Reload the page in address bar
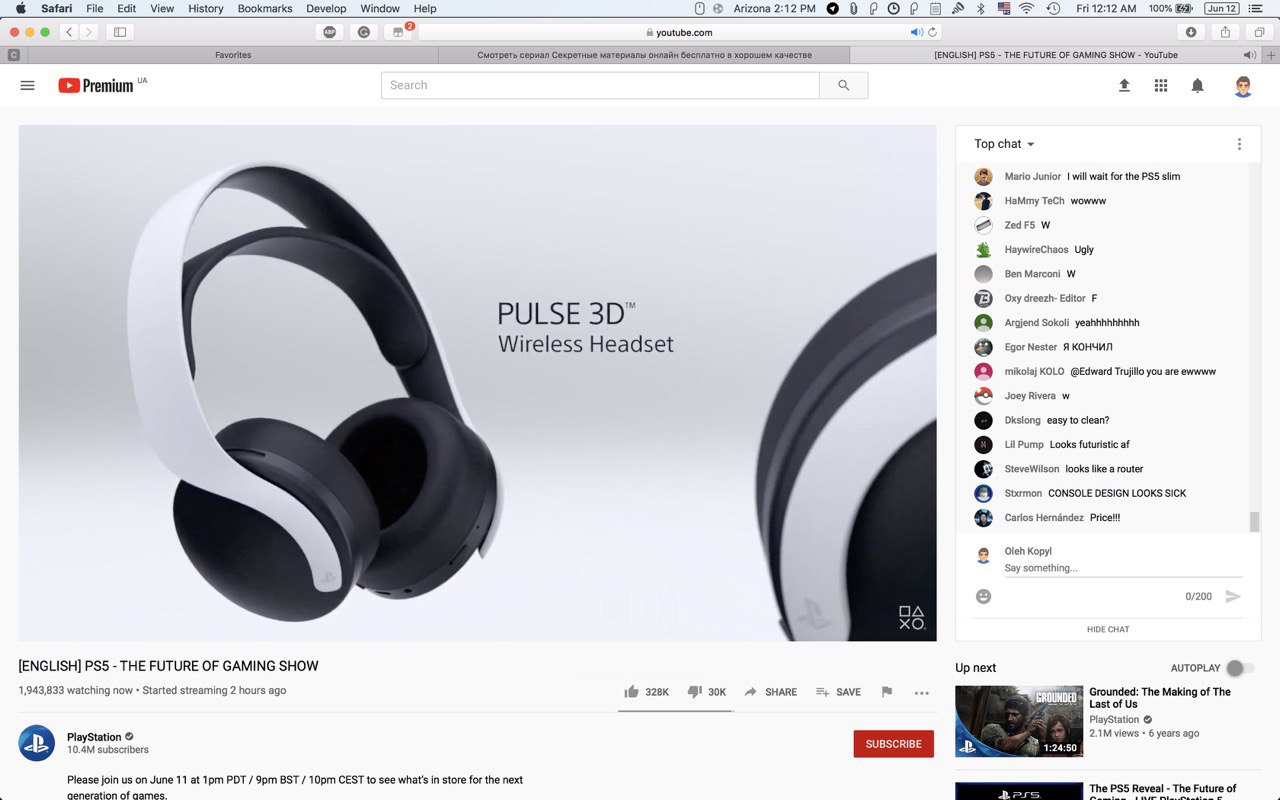This screenshot has width=1280, height=800. pyautogui.click(x=932, y=32)
